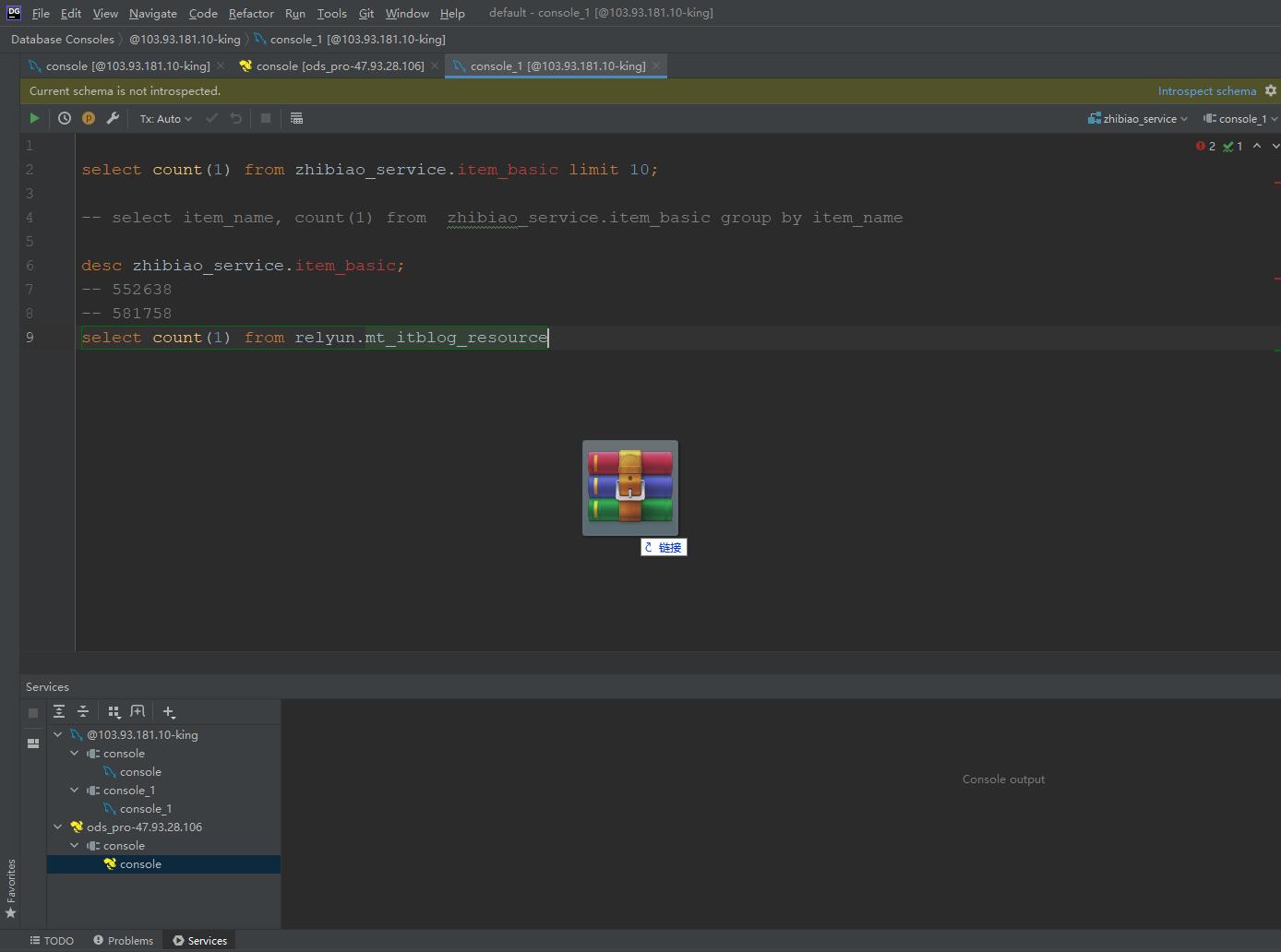Select the console_1 [@103.93.181.10-king] editor tab

click(557, 65)
